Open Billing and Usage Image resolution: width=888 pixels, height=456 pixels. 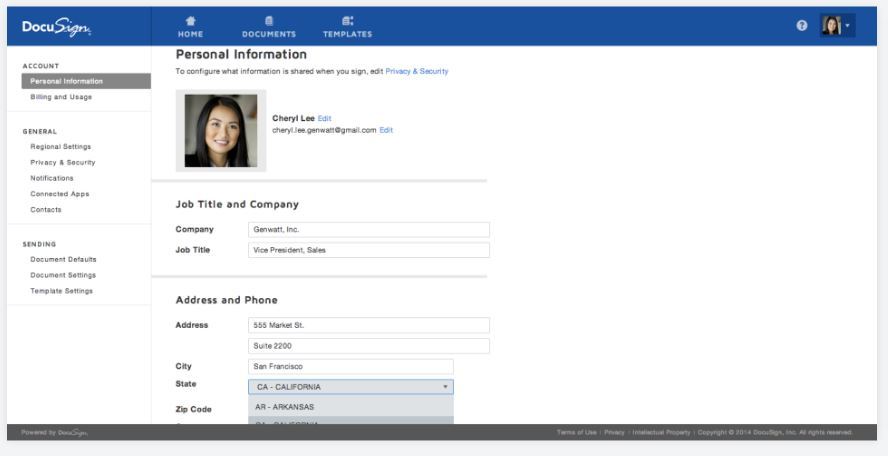click(x=61, y=97)
